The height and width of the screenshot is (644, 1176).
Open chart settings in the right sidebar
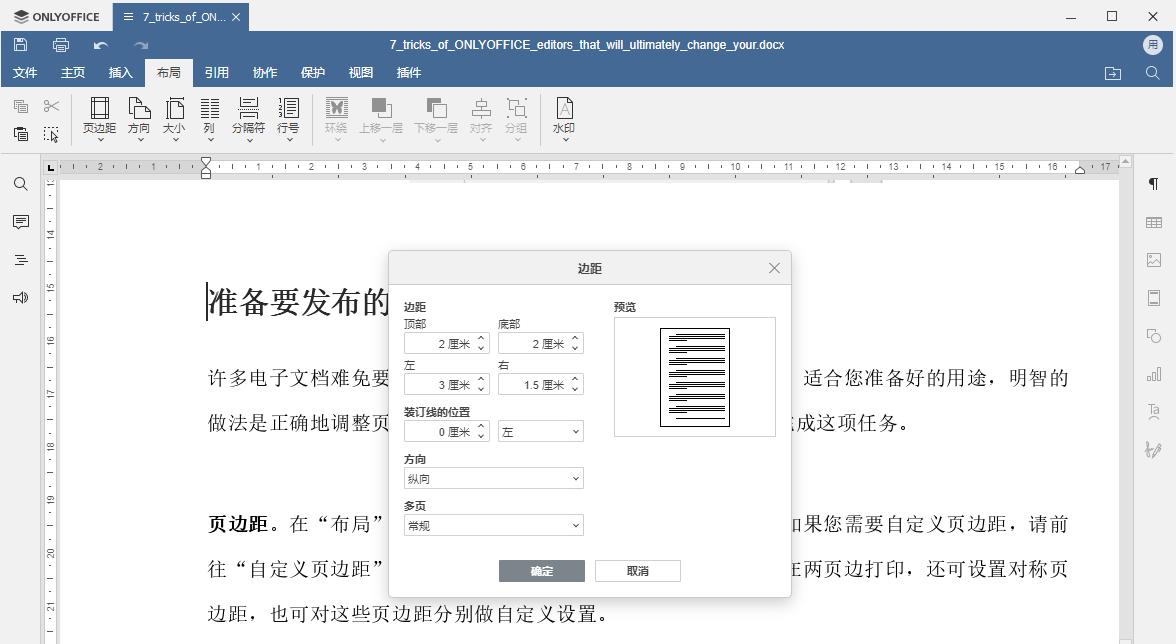click(x=1152, y=373)
